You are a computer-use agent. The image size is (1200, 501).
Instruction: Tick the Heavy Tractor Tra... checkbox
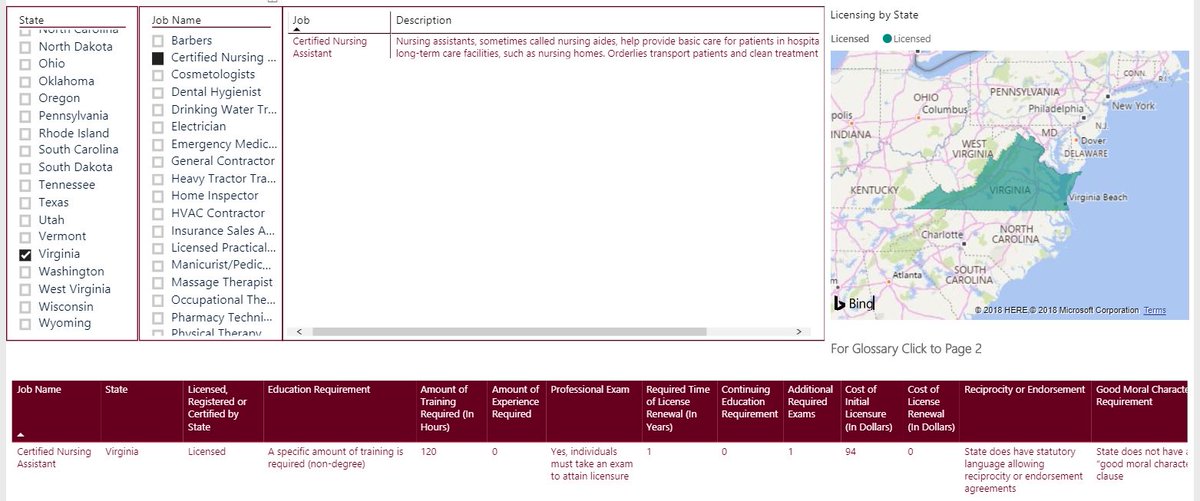(x=158, y=179)
